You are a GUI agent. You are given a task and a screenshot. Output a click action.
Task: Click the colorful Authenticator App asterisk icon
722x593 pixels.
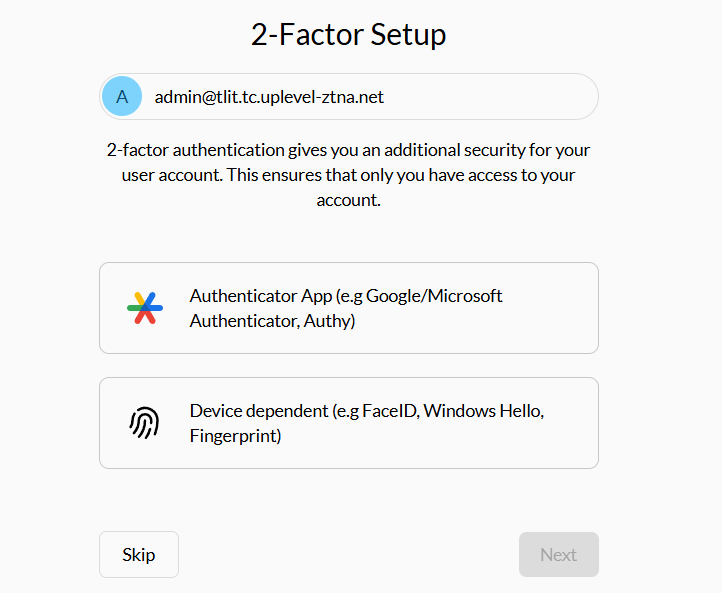pyautogui.click(x=145, y=308)
